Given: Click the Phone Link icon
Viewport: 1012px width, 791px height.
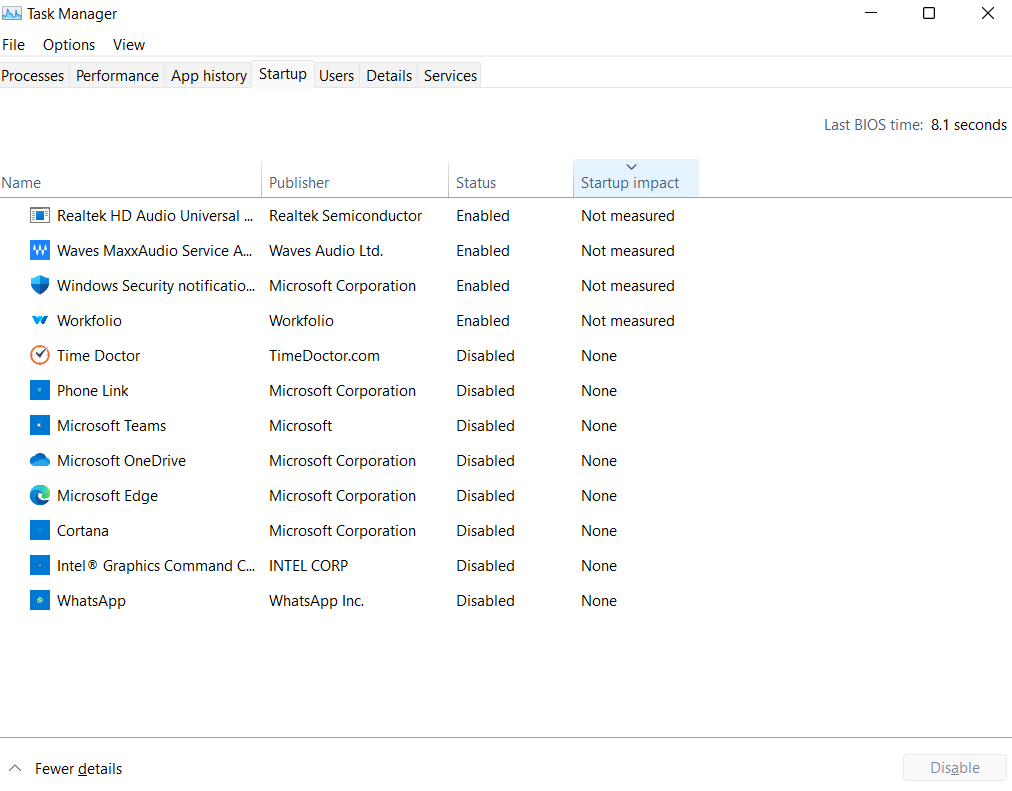Looking at the screenshot, I should tap(40, 390).
